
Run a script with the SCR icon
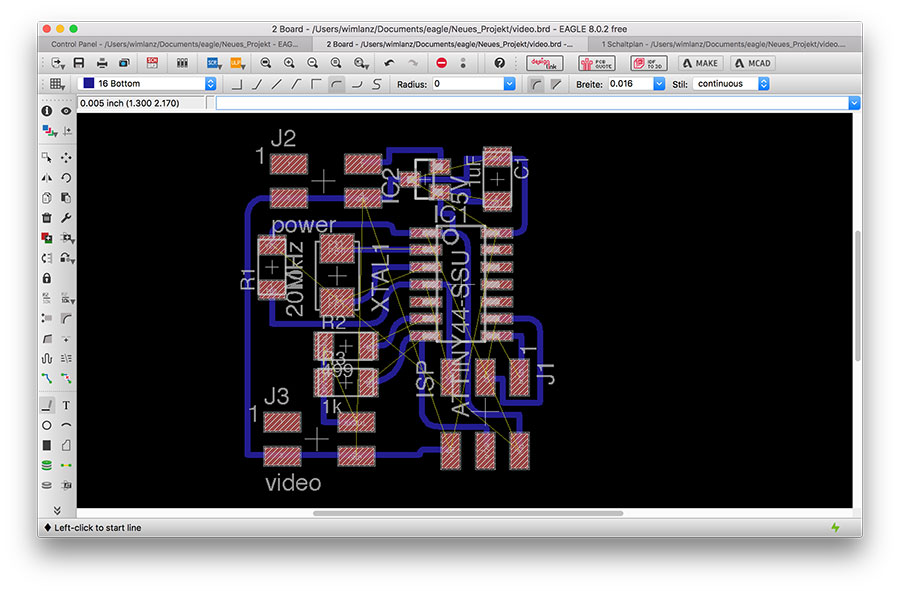214,63
